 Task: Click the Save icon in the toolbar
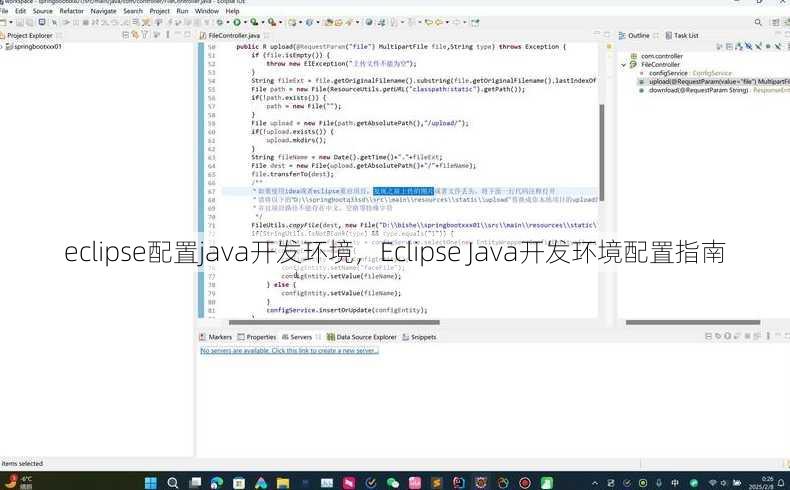19,23
